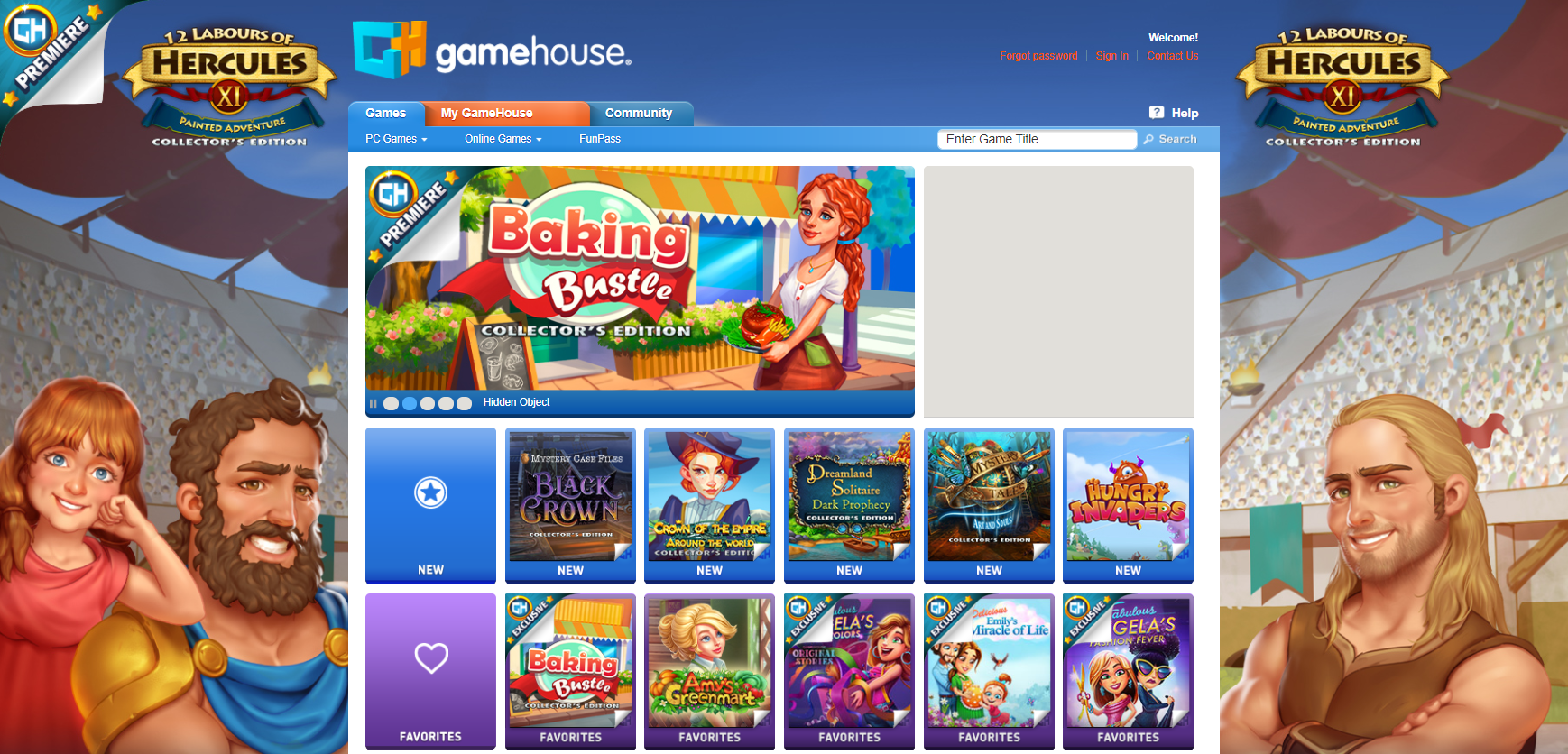The width and height of the screenshot is (1568, 754).
Task: Click the Search magnifier icon
Action: pos(1148,139)
